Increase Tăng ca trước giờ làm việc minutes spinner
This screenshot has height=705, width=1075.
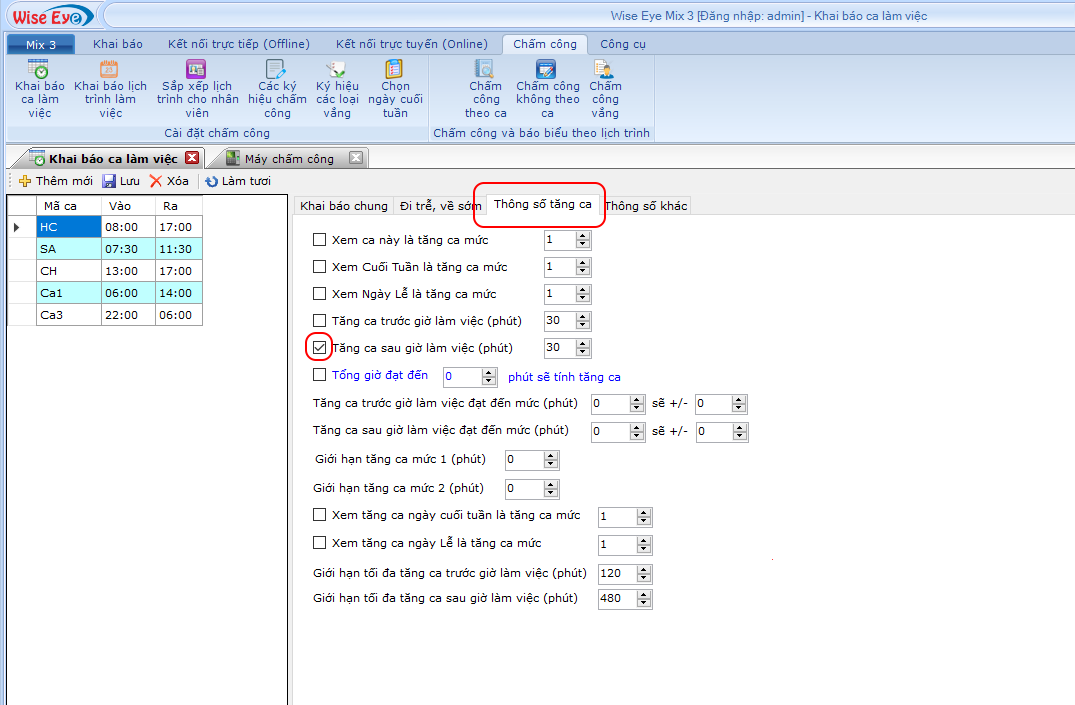pos(583,317)
